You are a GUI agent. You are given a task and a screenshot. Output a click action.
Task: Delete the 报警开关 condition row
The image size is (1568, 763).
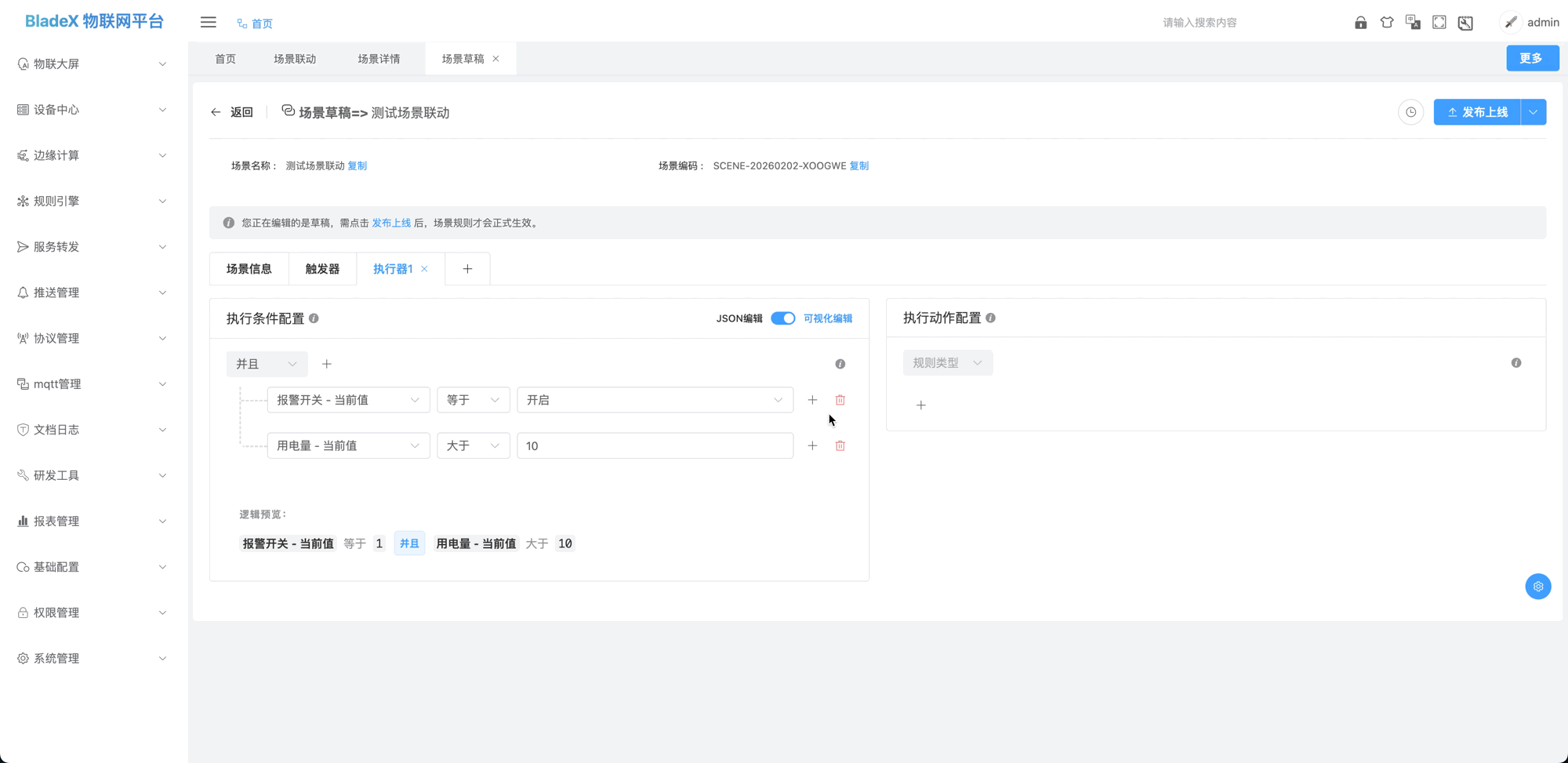tap(840, 400)
